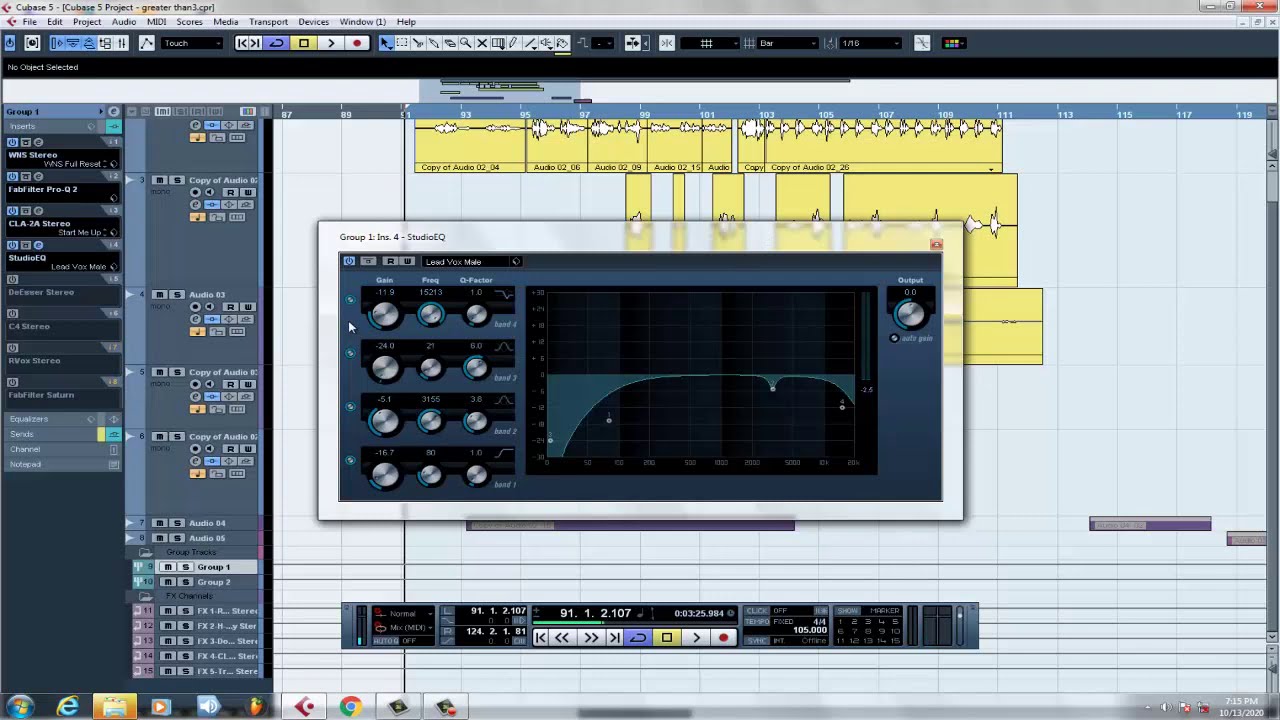1280x720 pixels.
Task: Click toolbar Play button at top
Action: (x=331, y=43)
